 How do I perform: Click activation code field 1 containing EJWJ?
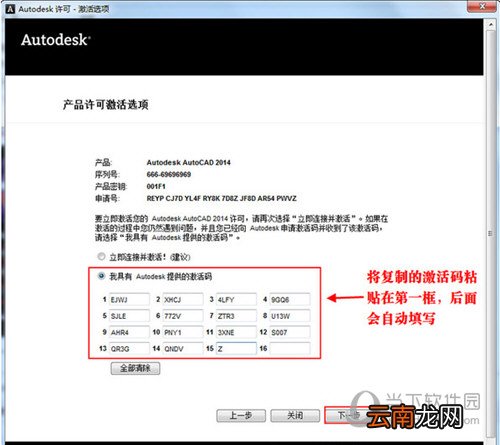[x=129, y=299]
